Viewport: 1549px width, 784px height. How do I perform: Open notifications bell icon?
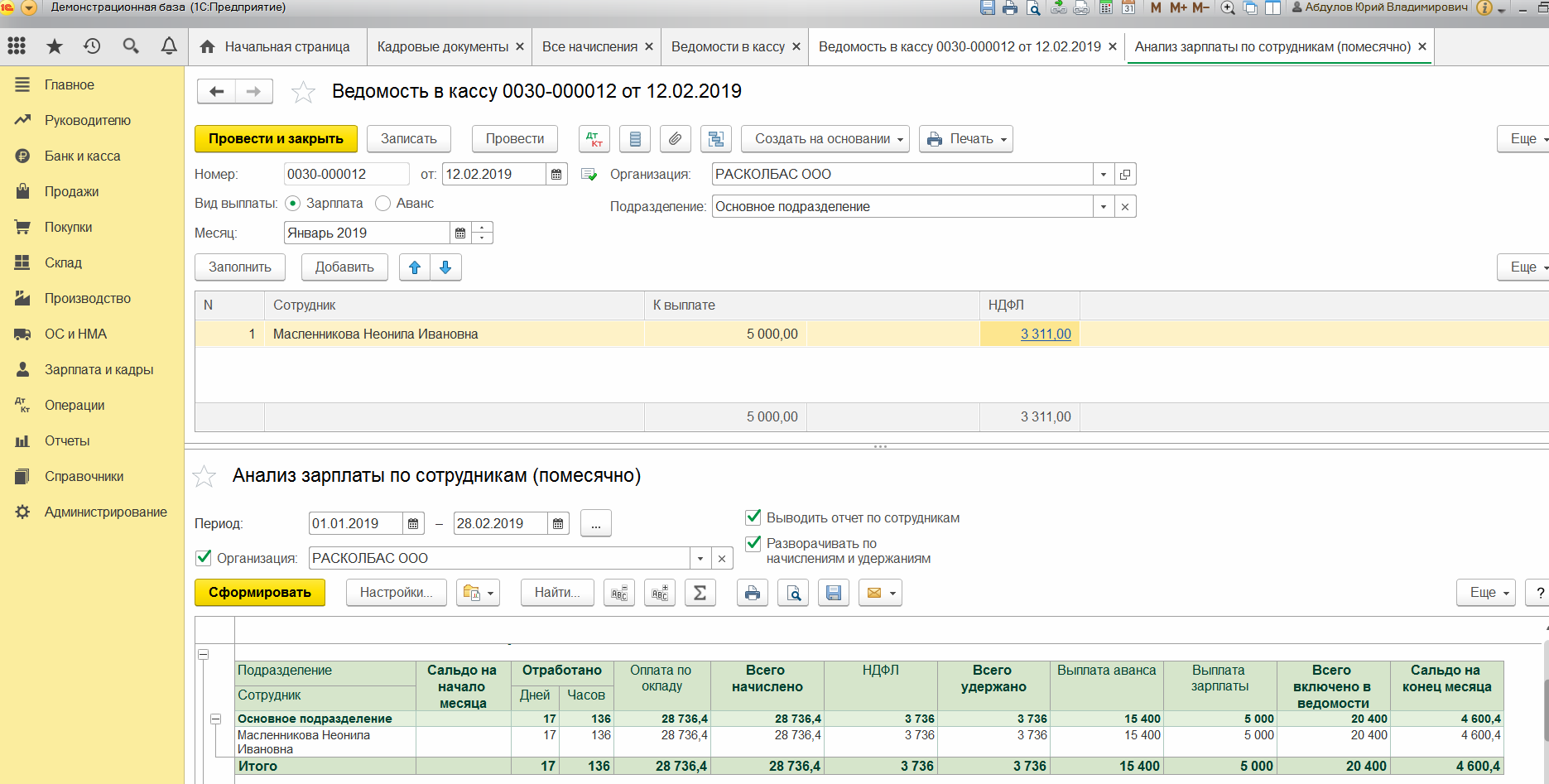[x=169, y=46]
